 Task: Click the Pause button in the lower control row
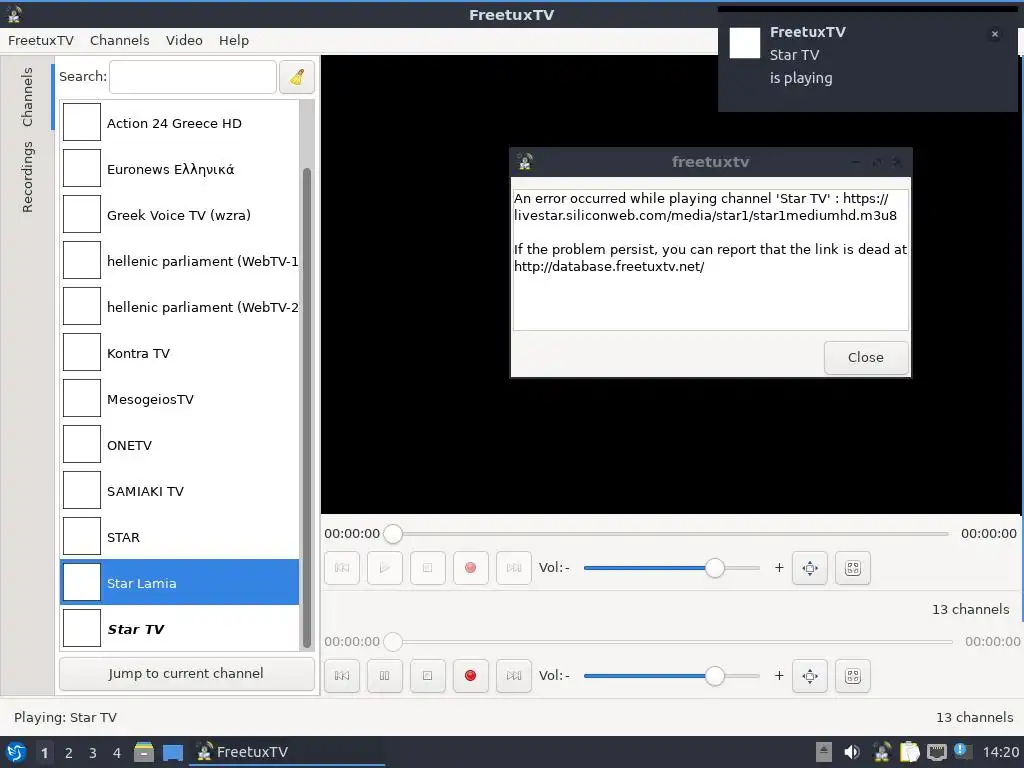385,676
